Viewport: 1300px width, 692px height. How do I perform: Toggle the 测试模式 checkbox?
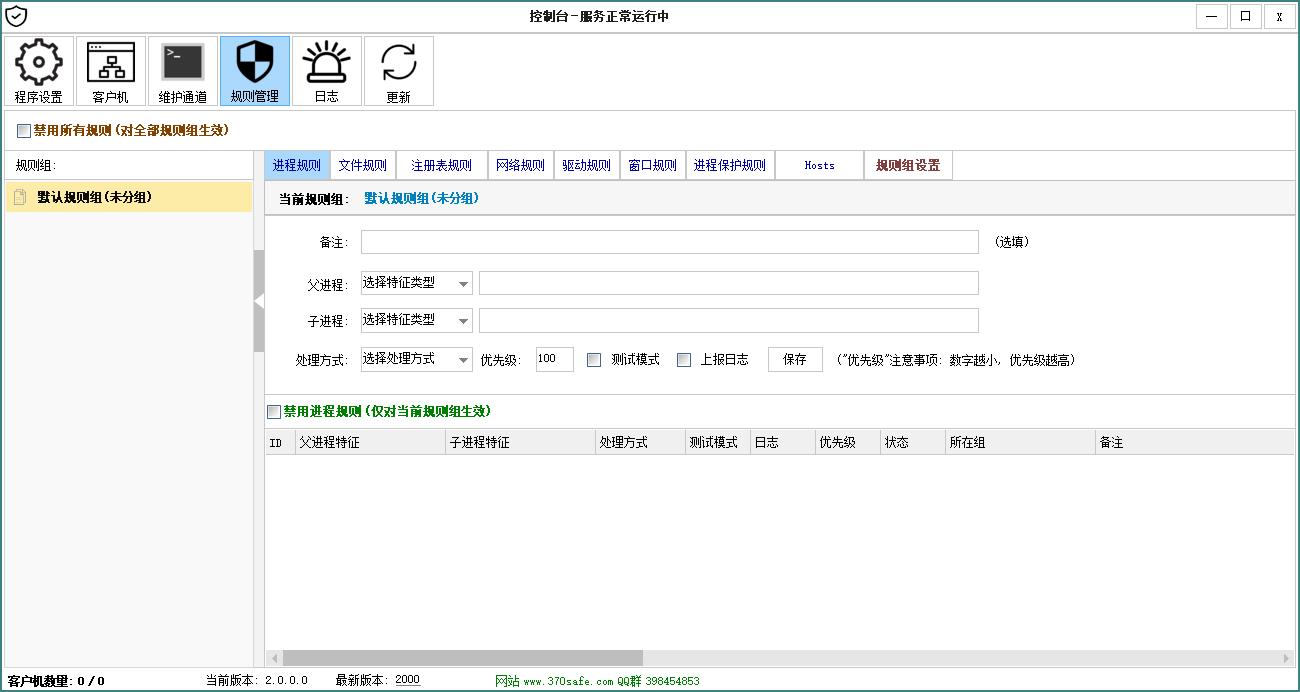tap(594, 360)
